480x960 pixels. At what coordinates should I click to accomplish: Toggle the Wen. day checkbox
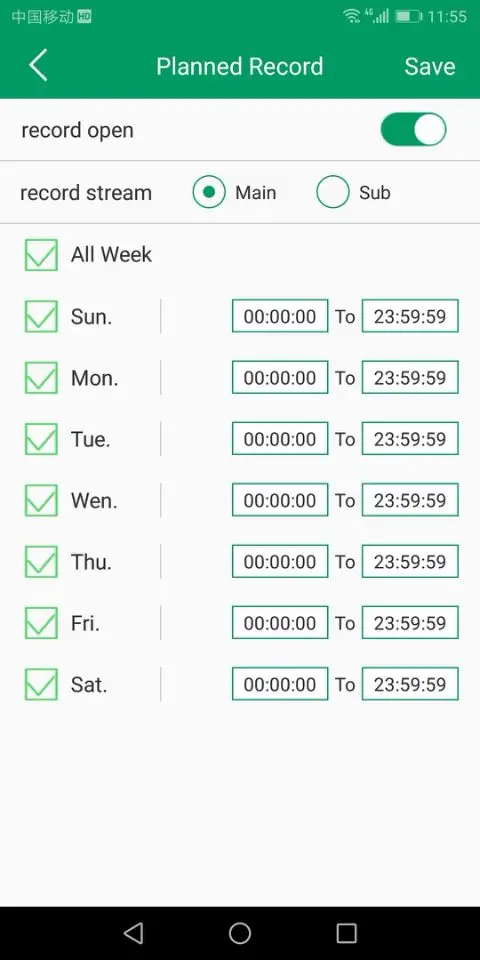[41, 500]
